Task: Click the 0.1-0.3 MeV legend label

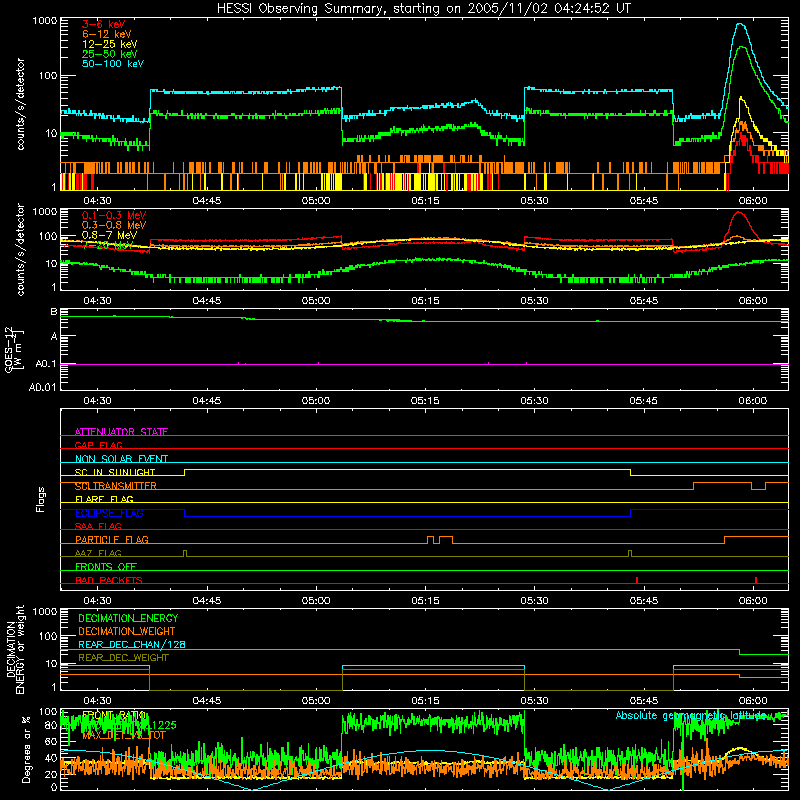Action: coord(114,215)
